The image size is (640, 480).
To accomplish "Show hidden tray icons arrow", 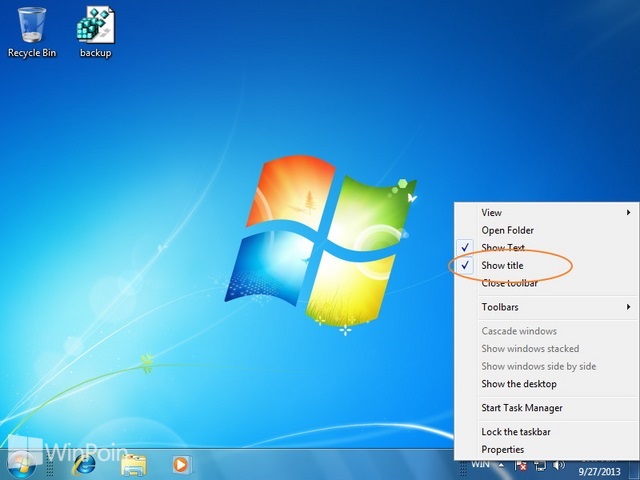I will tap(501, 465).
